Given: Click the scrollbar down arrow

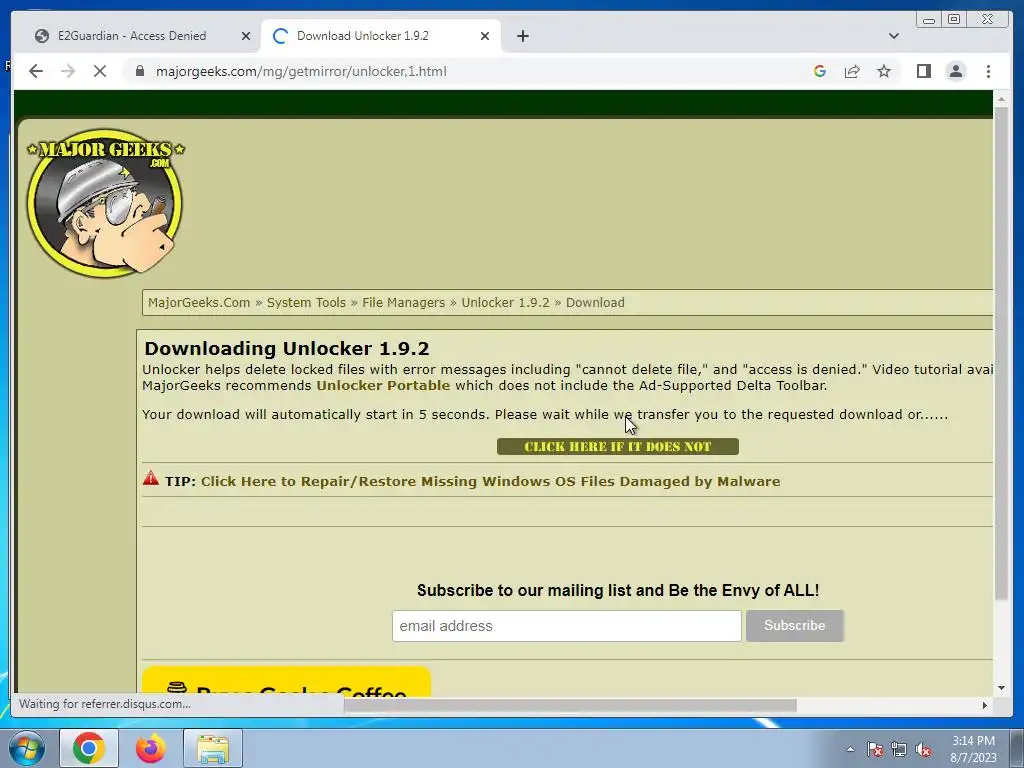Looking at the screenshot, I should coord(1001,688).
